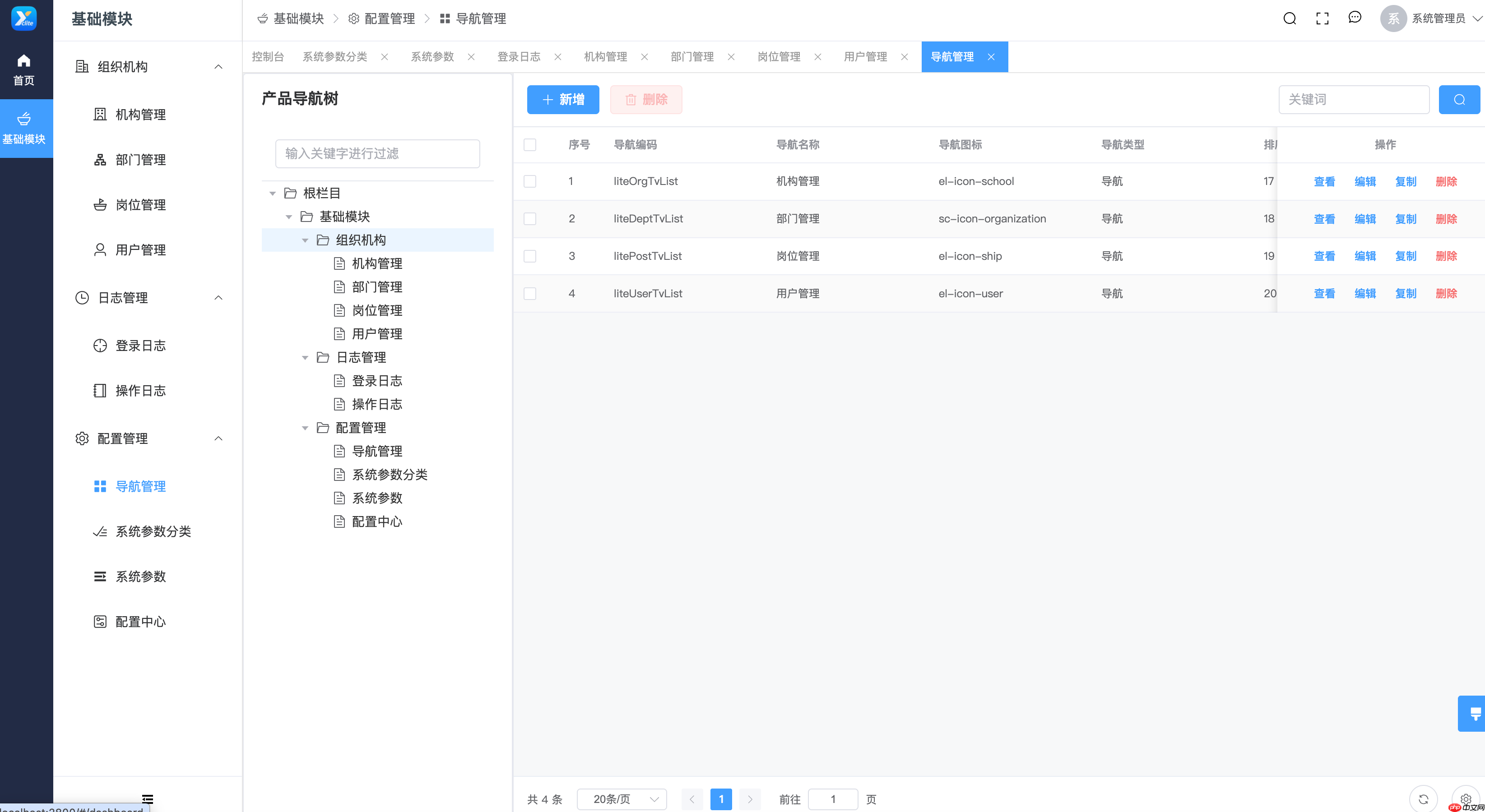
Task: Switch to the 系统参数 tab
Action: click(x=432, y=56)
